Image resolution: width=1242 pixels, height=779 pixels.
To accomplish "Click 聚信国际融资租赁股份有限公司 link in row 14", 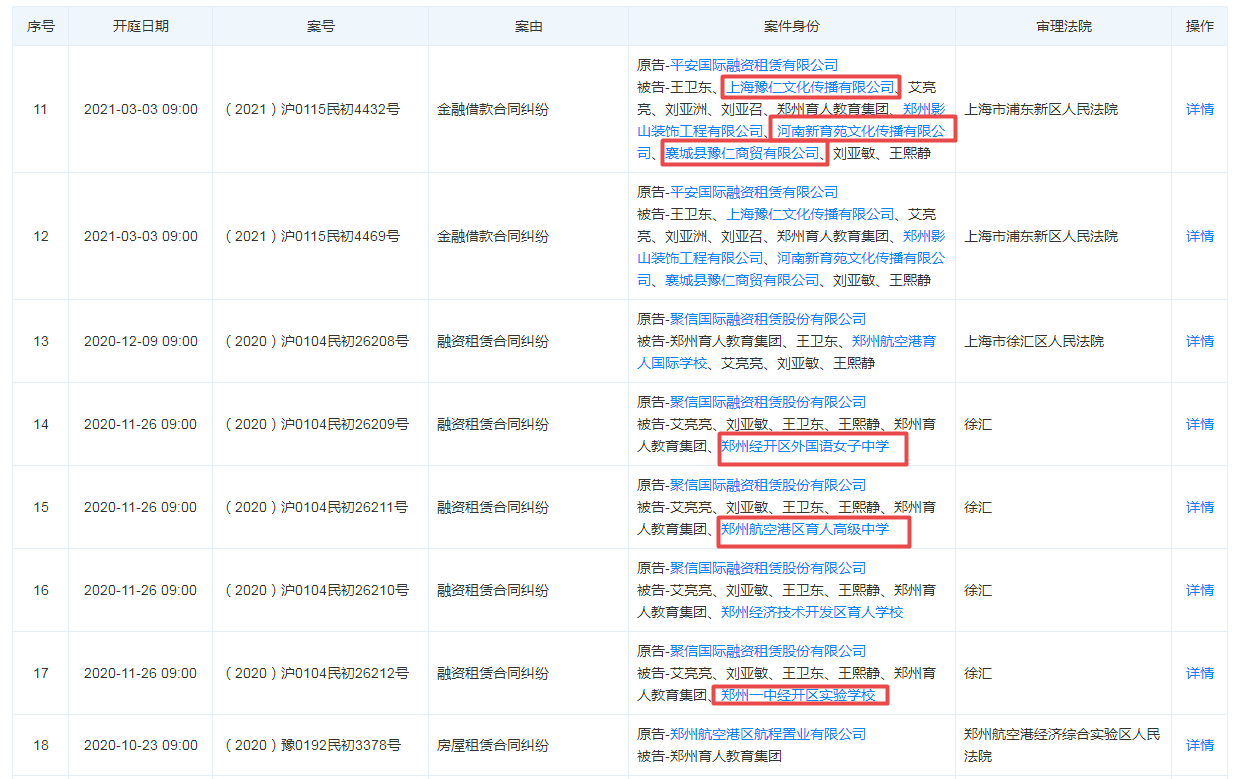I will pyautogui.click(x=768, y=402).
